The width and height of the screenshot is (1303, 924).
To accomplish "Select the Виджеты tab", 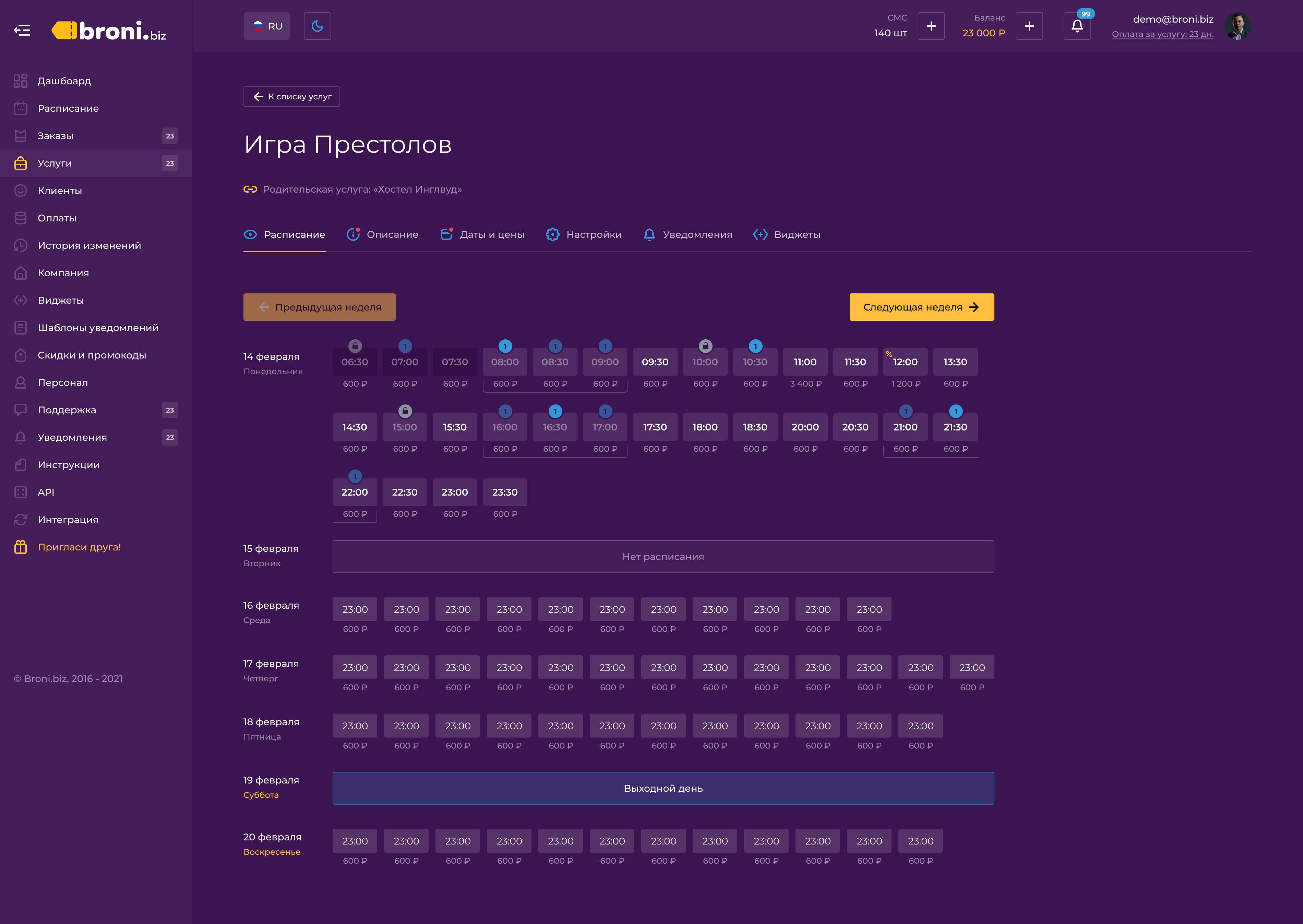I will pyautogui.click(x=787, y=234).
